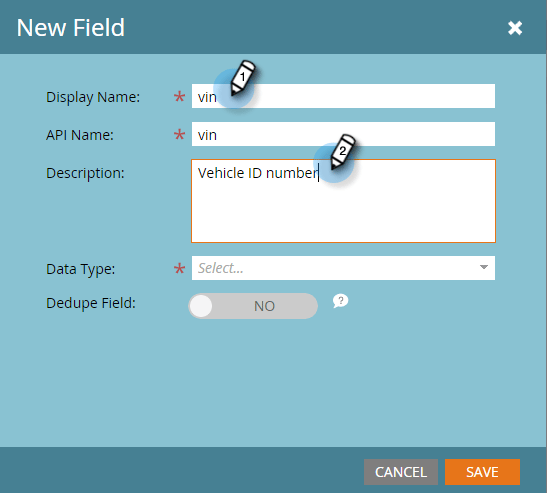Click inside the Description text area

click(343, 201)
